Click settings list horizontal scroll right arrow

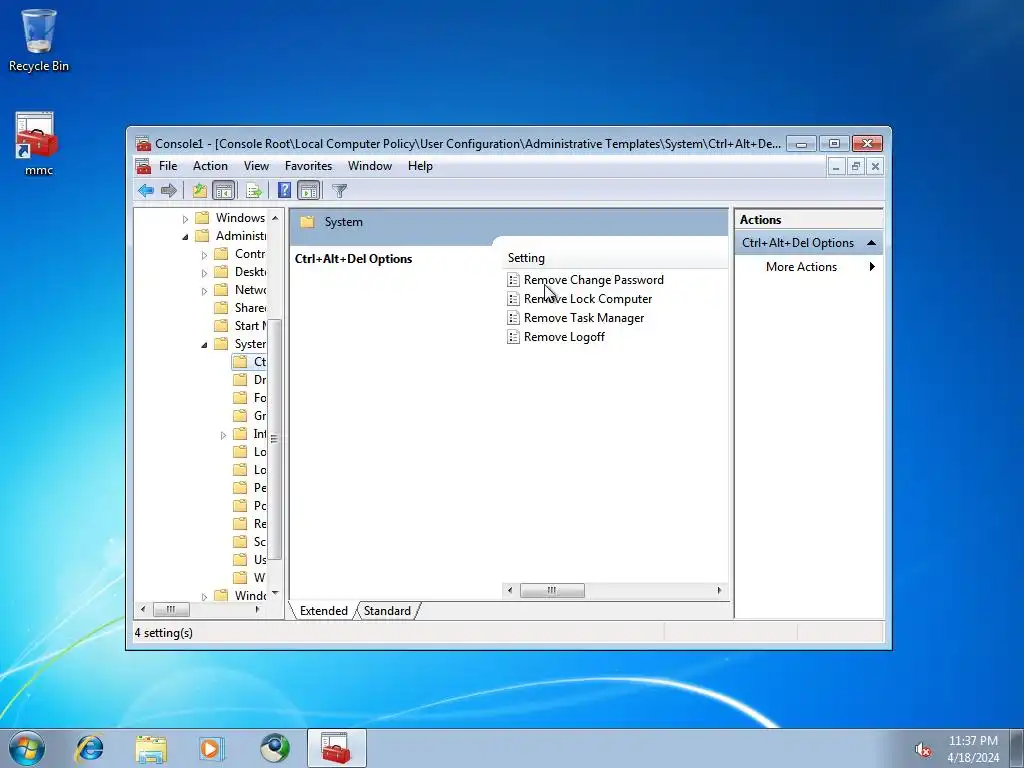coord(720,590)
